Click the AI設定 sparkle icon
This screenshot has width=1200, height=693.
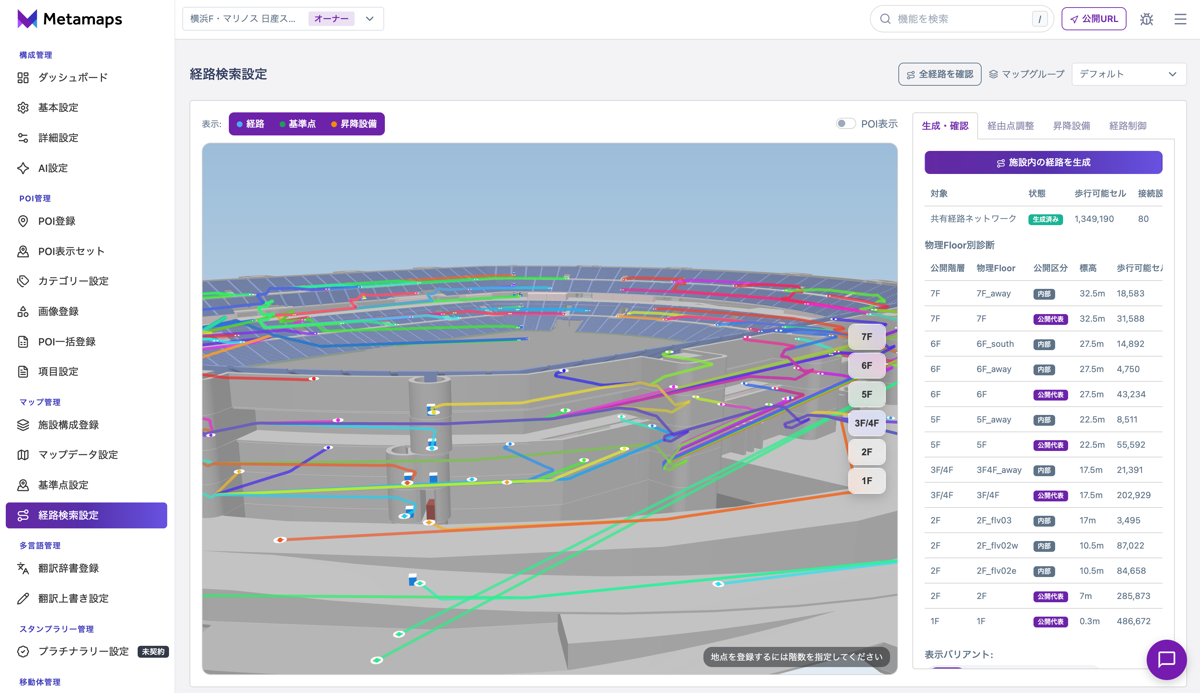23,168
